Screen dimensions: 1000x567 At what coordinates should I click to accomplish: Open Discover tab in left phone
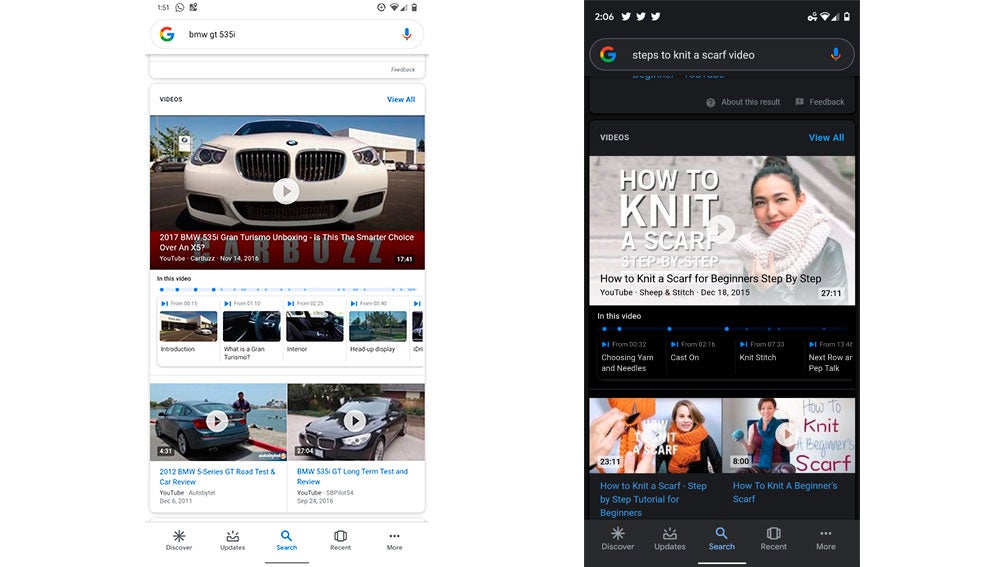[179, 540]
